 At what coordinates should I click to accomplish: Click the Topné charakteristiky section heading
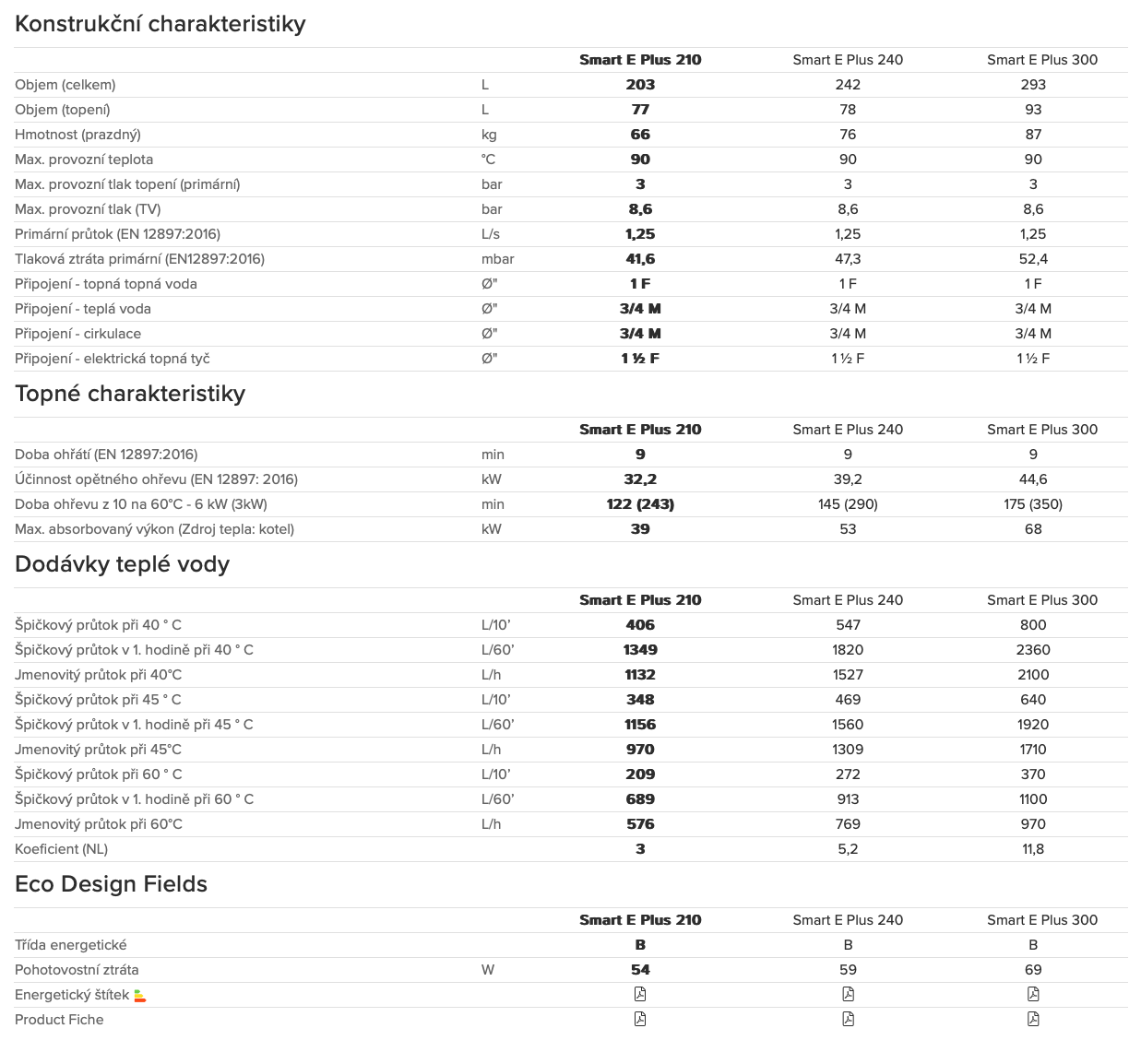tap(130, 394)
